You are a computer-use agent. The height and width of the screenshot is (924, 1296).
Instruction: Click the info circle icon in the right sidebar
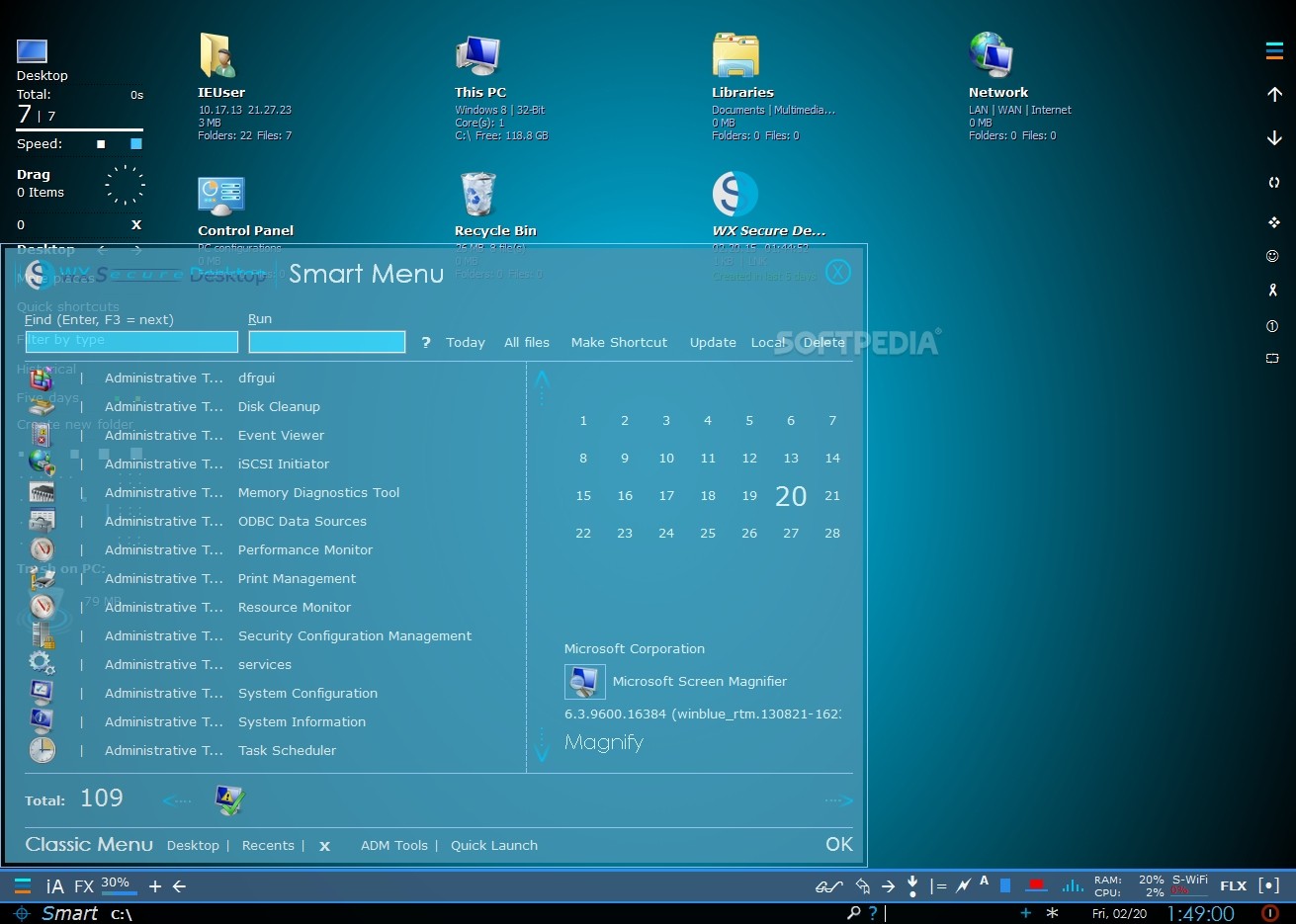1273,325
